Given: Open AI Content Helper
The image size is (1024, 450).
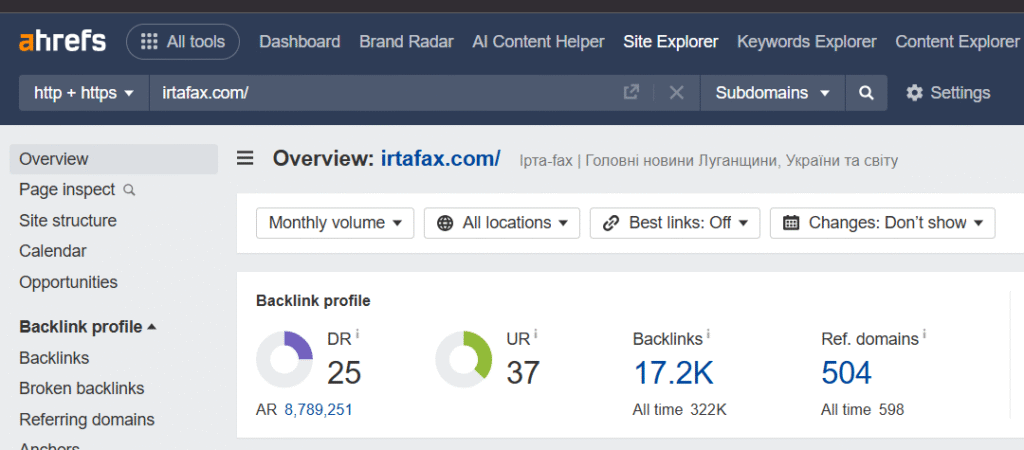Looking at the screenshot, I should [x=538, y=42].
